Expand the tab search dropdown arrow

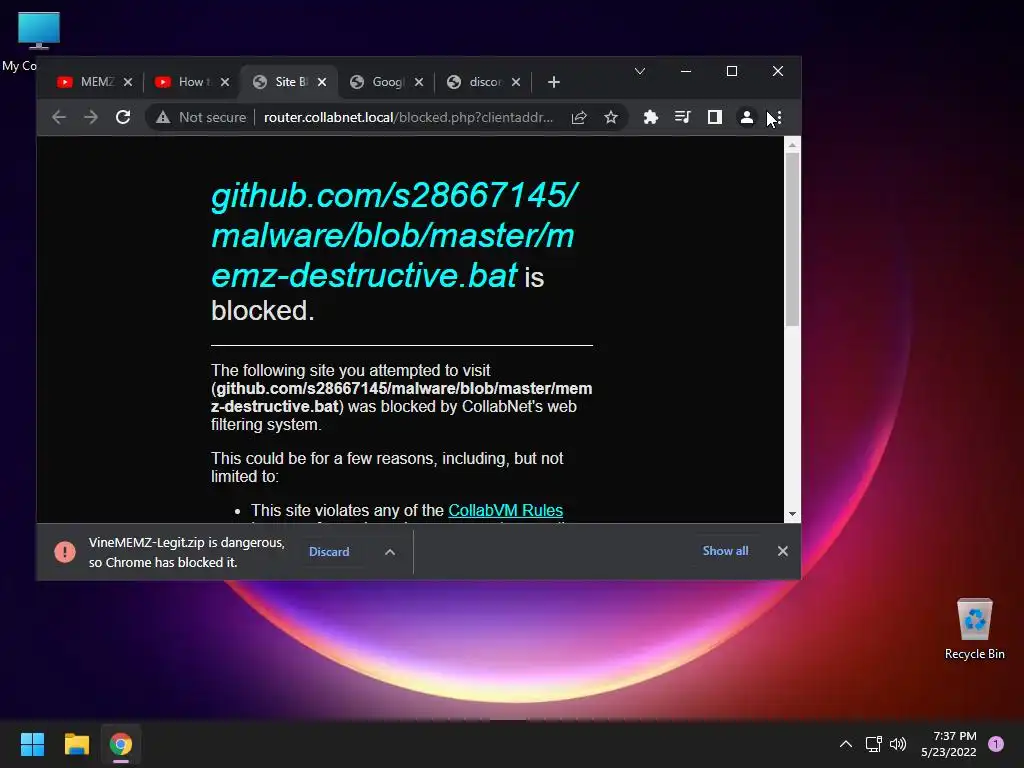[640, 71]
